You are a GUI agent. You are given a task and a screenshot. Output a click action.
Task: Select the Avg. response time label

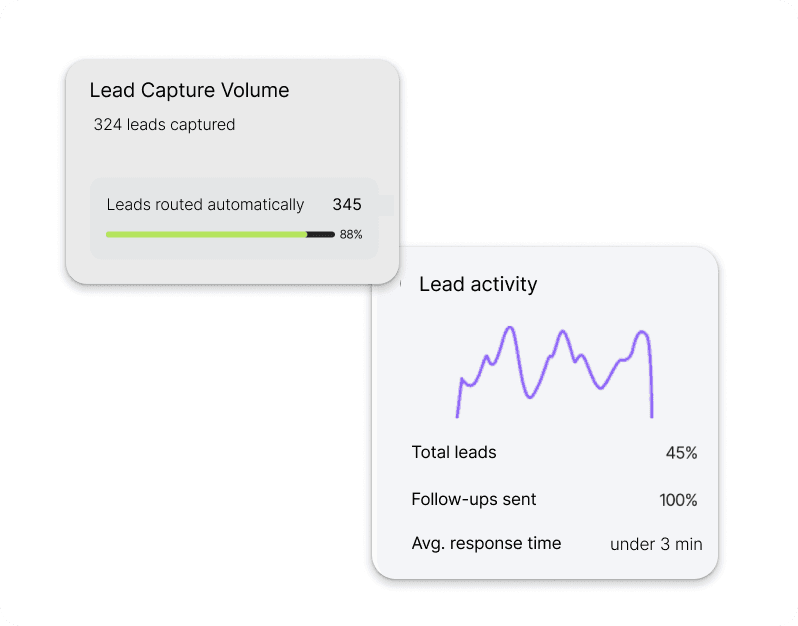[x=486, y=544]
